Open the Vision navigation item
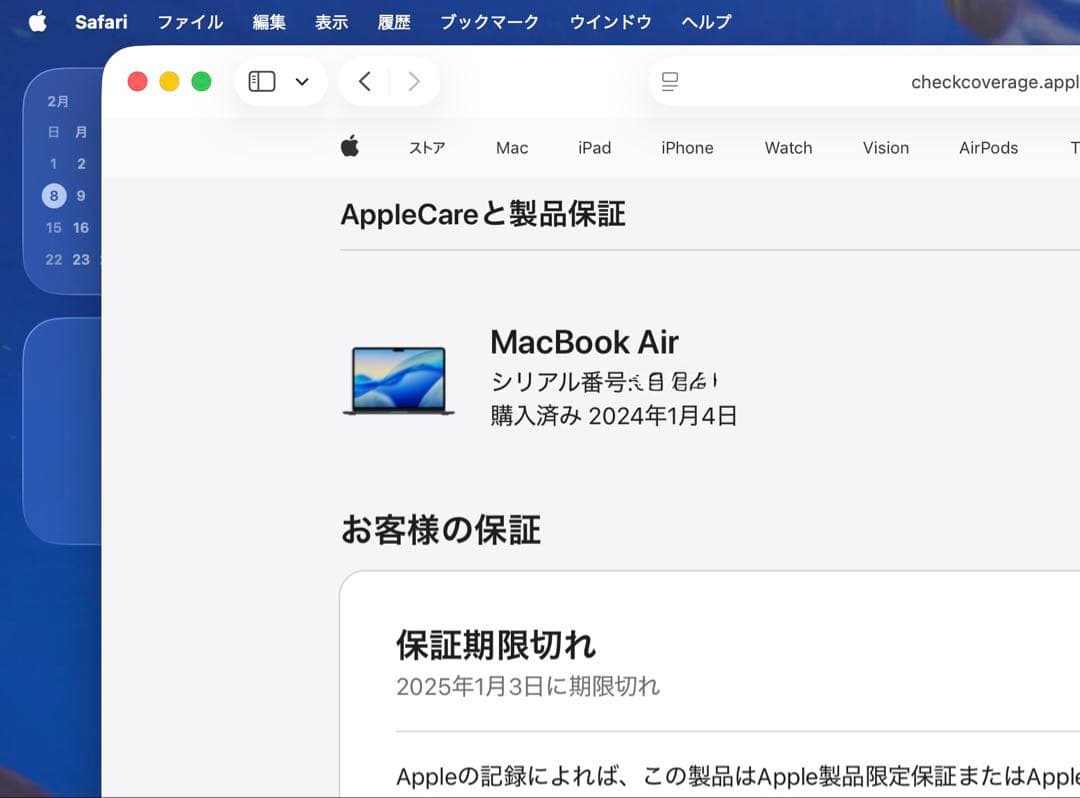 [885, 147]
